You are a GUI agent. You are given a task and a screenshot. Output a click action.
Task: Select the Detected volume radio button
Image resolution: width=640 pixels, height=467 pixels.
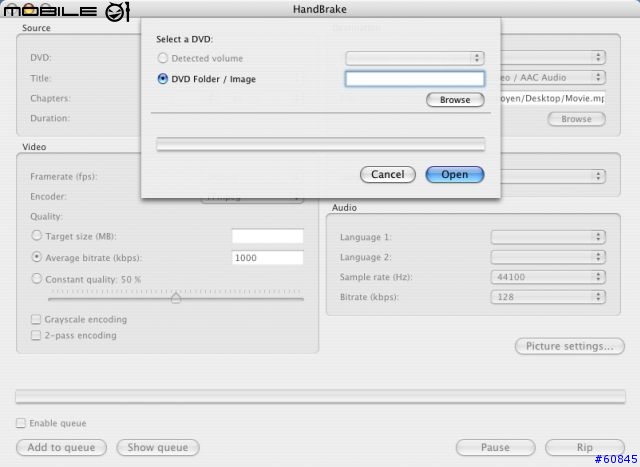[x=163, y=58]
